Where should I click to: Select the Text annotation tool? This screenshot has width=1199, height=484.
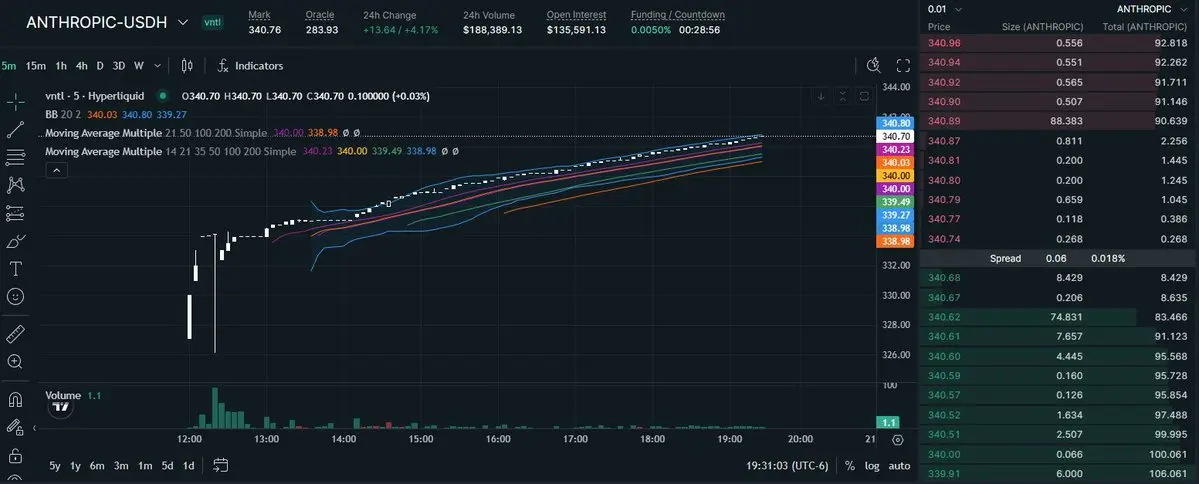(x=15, y=268)
